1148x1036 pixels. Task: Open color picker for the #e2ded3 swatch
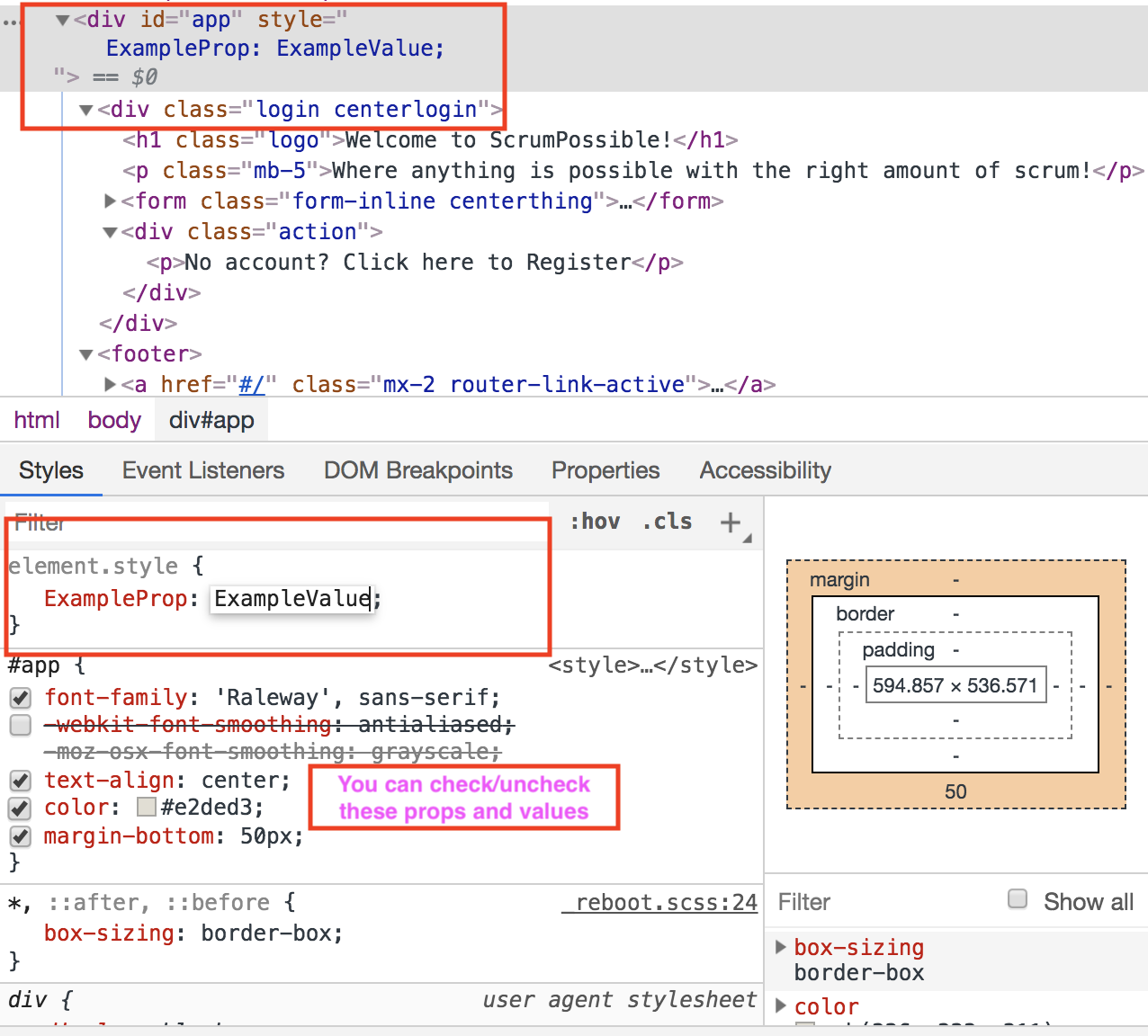point(147,808)
